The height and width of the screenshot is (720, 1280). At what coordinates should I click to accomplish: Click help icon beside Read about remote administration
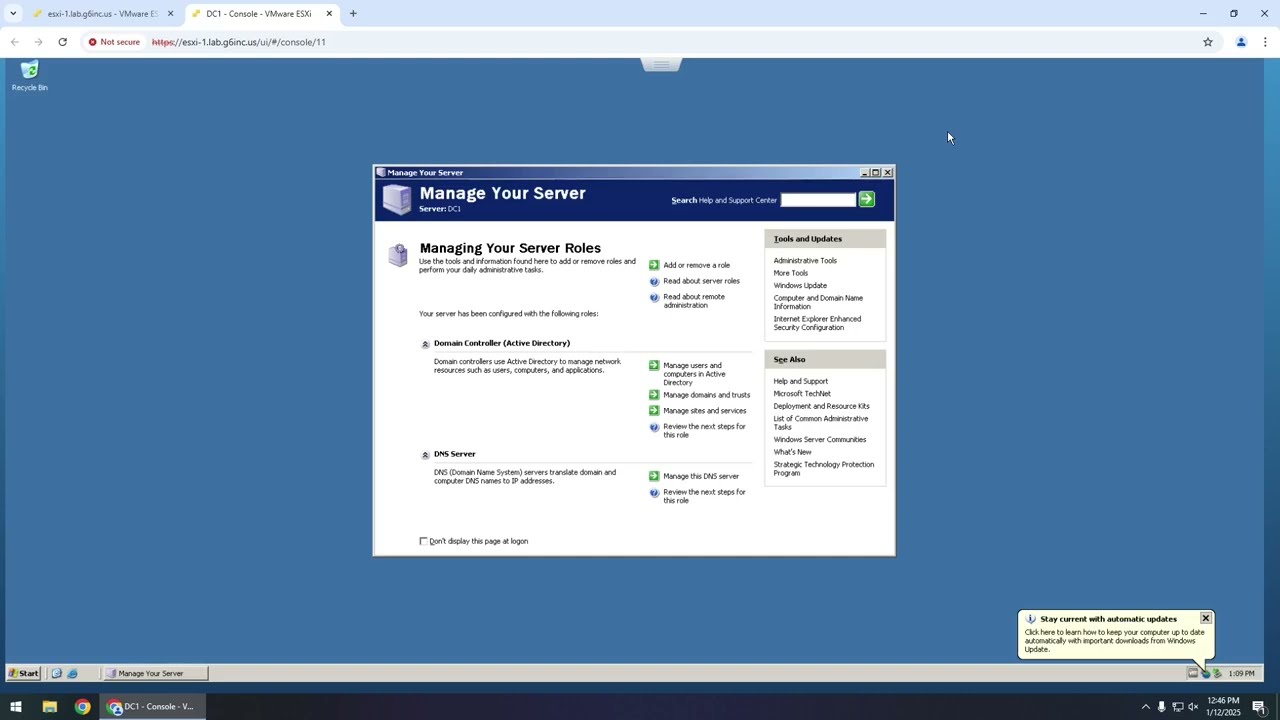point(654,298)
